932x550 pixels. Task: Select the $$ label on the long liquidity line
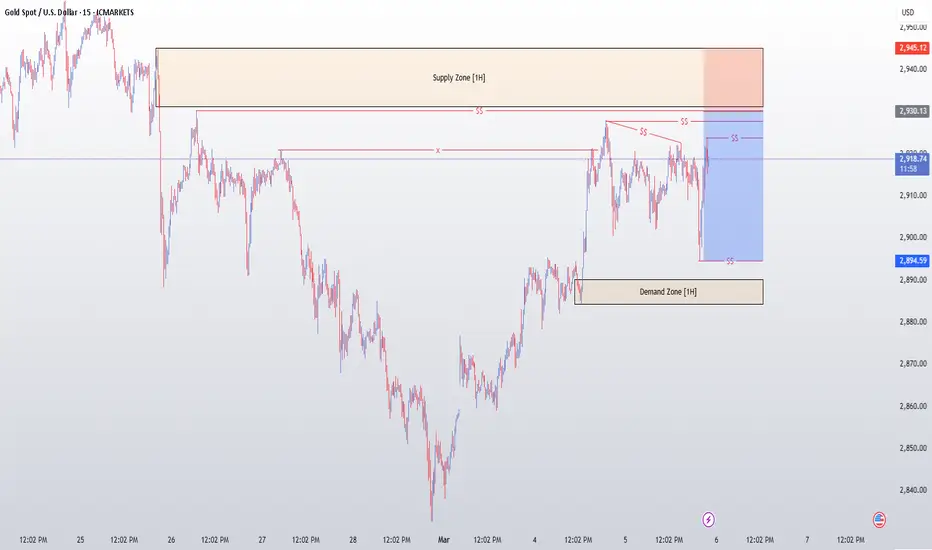point(479,111)
